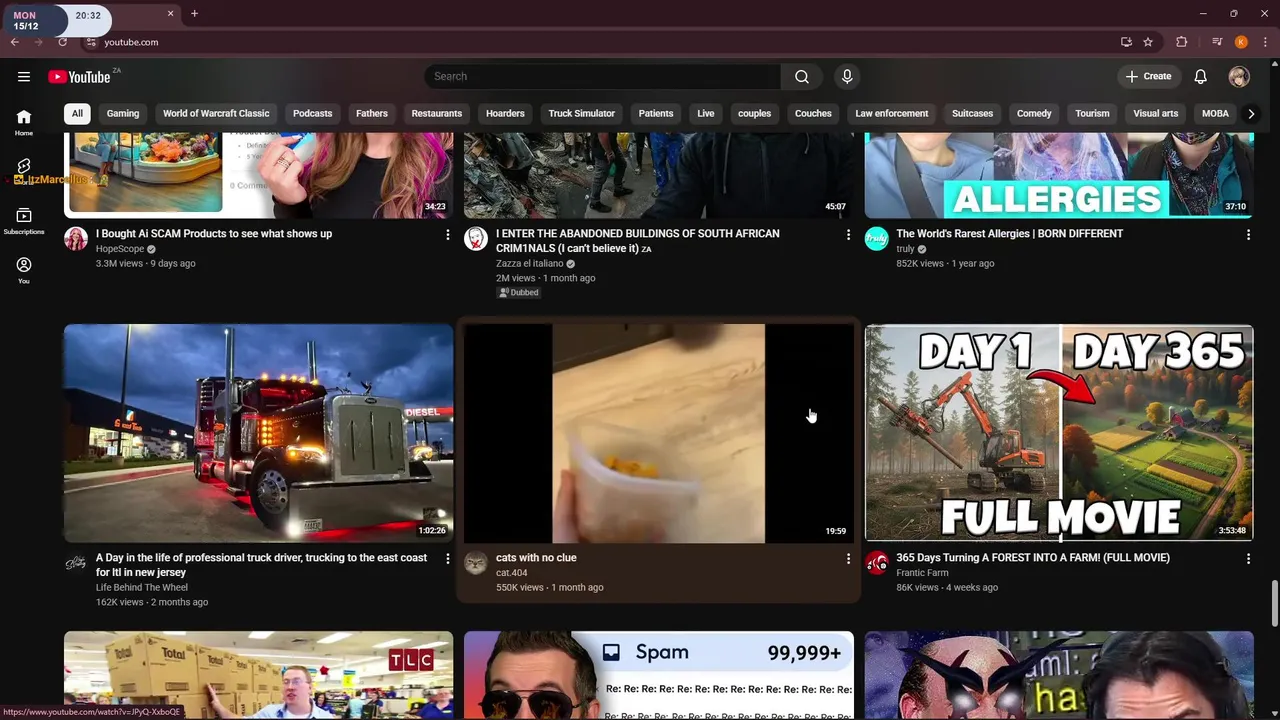The width and height of the screenshot is (1280, 720).
Task: Click the Dubbed badge under Zazza video
Action: (519, 293)
